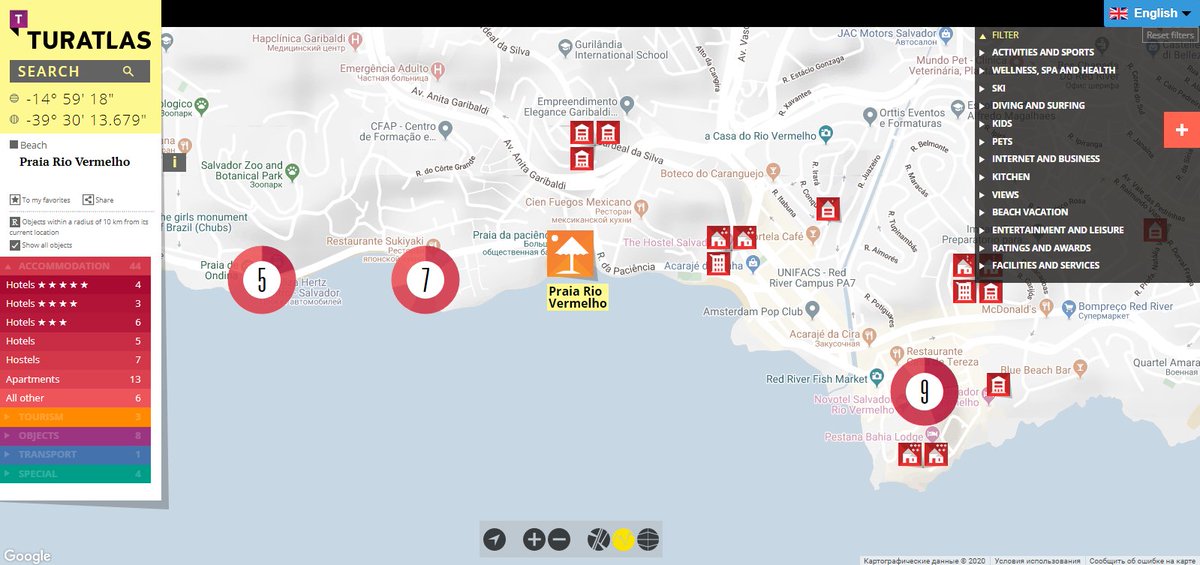This screenshot has width=1200, height=565.
Task: Click longitude value -39° 30' 13.679"
Action: (x=86, y=119)
